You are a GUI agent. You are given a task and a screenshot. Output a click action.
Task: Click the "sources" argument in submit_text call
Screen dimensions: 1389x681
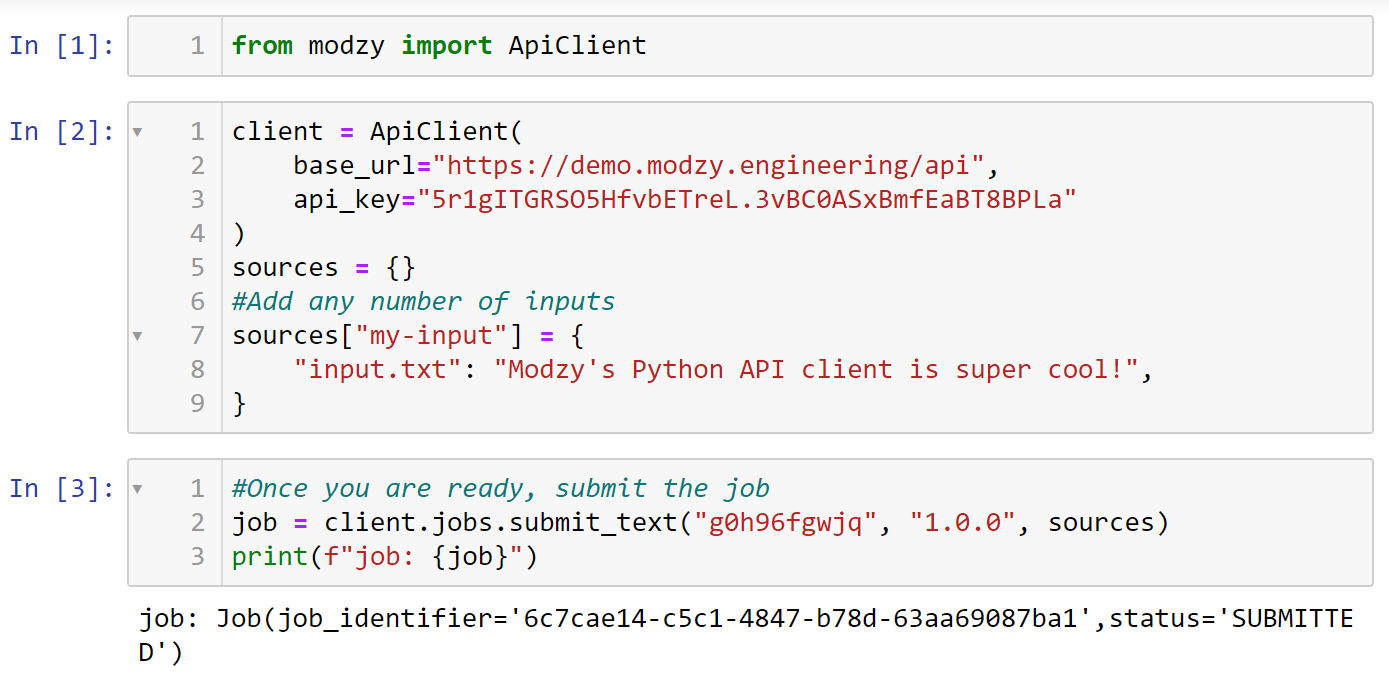(1101, 523)
